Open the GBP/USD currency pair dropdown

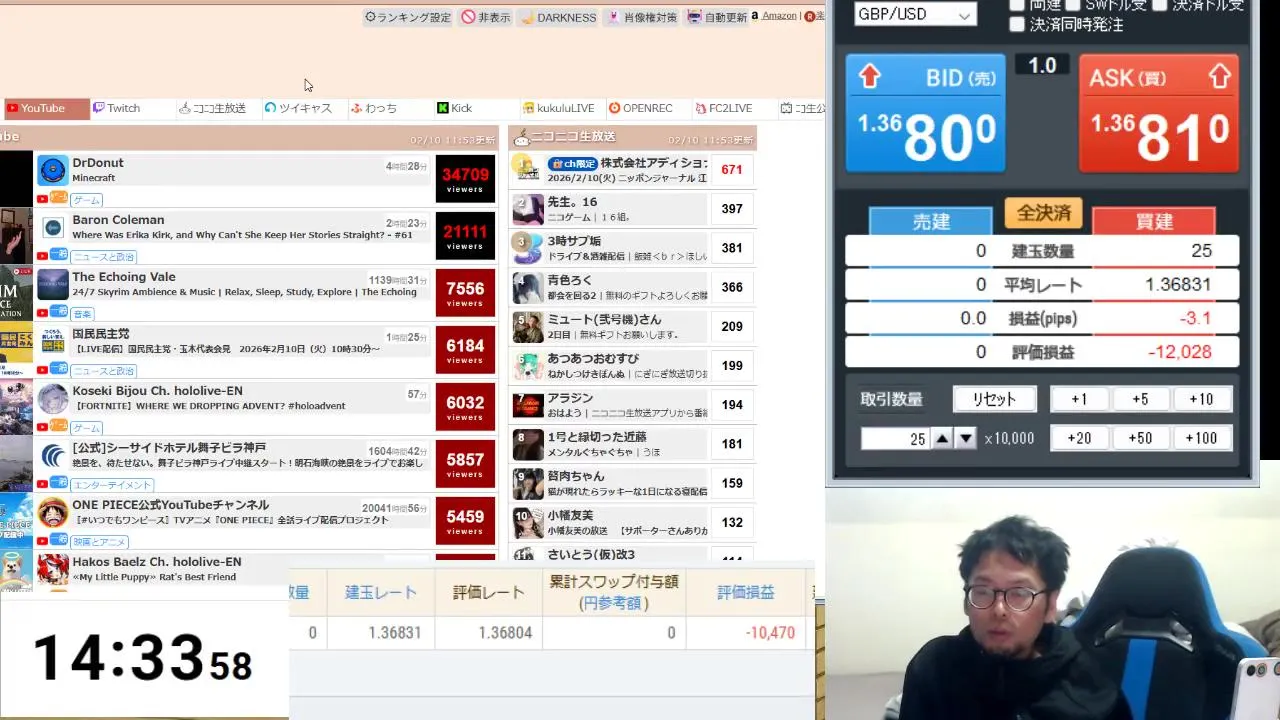point(915,14)
